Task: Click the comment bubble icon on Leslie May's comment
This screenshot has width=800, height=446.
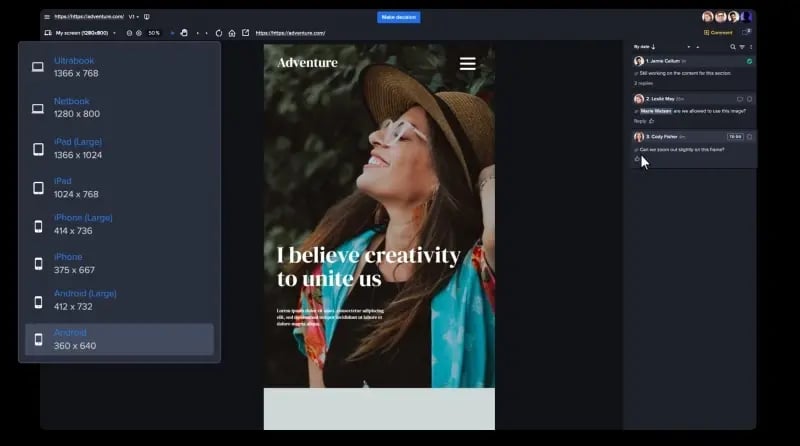Action: [x=740, y=99]
